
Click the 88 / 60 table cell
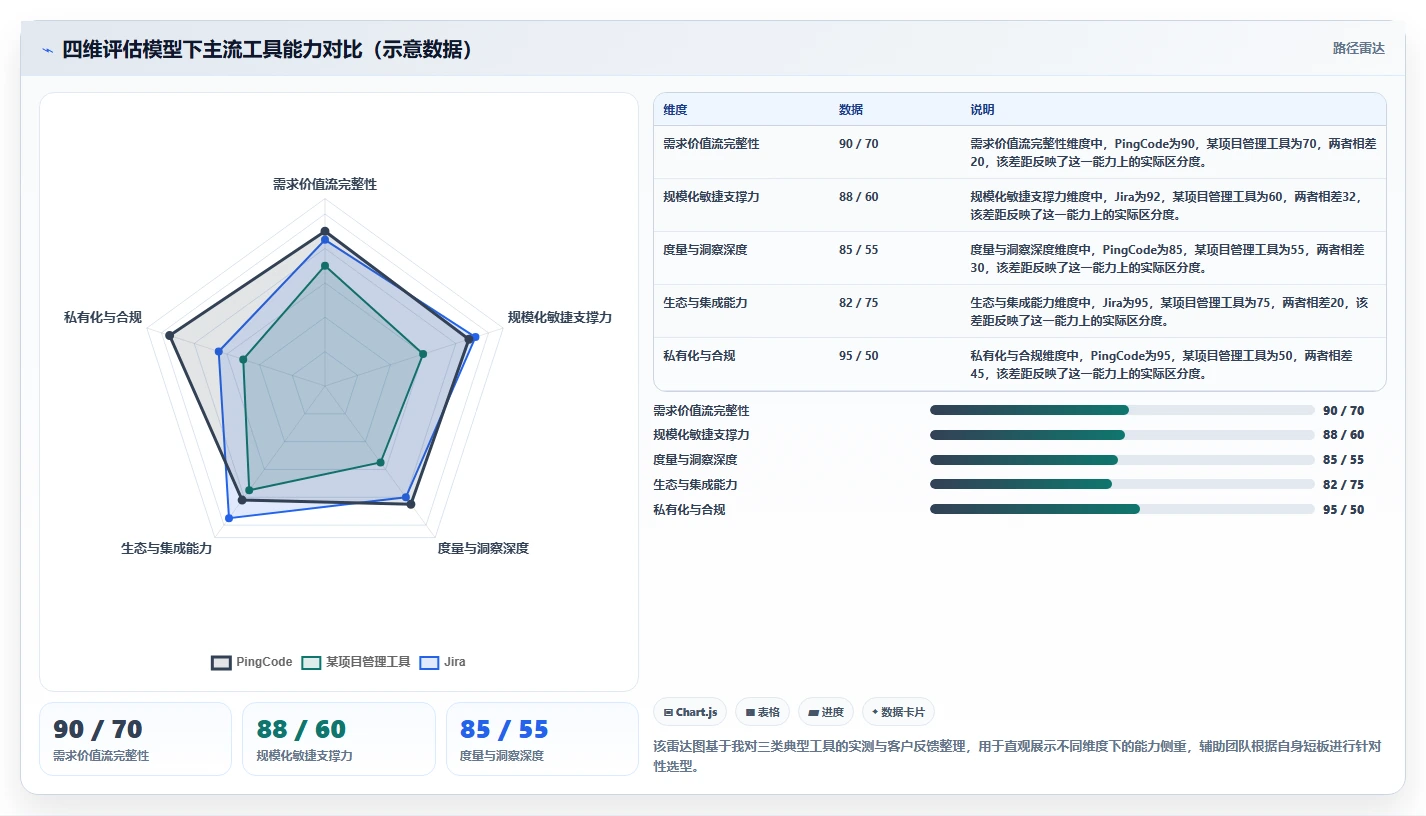(x=859, y=197)
